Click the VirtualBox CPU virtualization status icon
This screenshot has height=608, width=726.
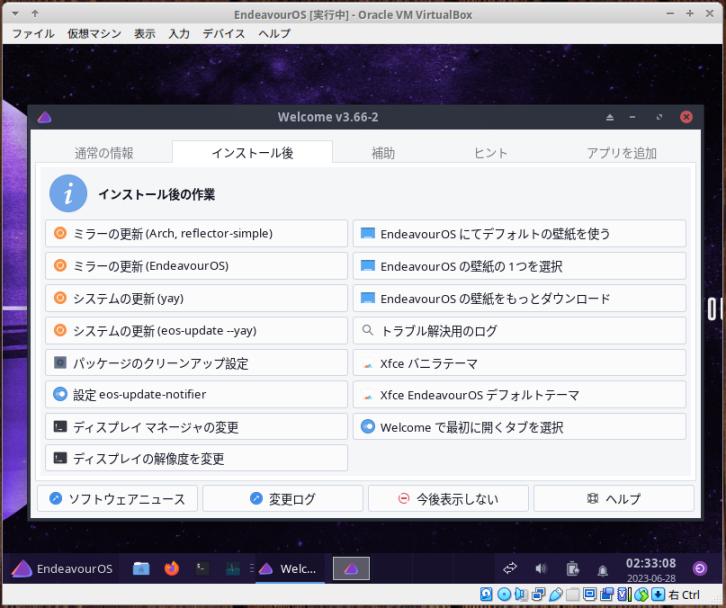pyautogui.click(x=624, y=594)
